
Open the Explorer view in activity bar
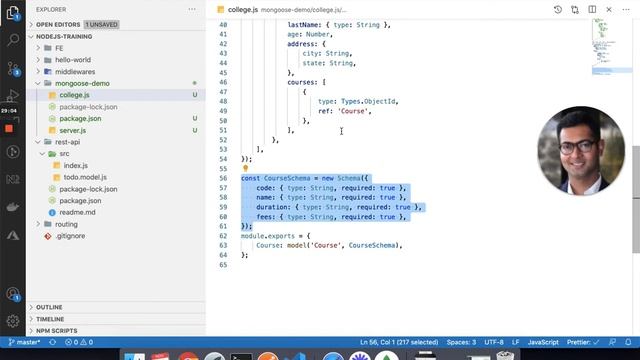tap(13, 13)
